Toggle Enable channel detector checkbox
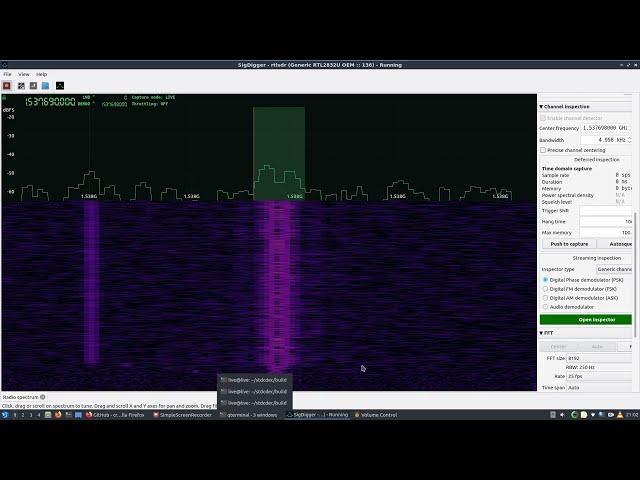The width and height of the screenshot is (640, 480). (543, 118)
